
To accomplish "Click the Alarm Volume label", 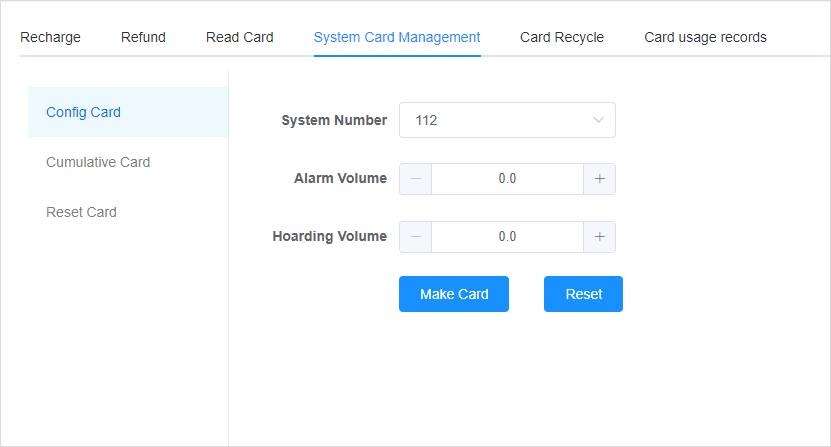I will pos(340,178).
